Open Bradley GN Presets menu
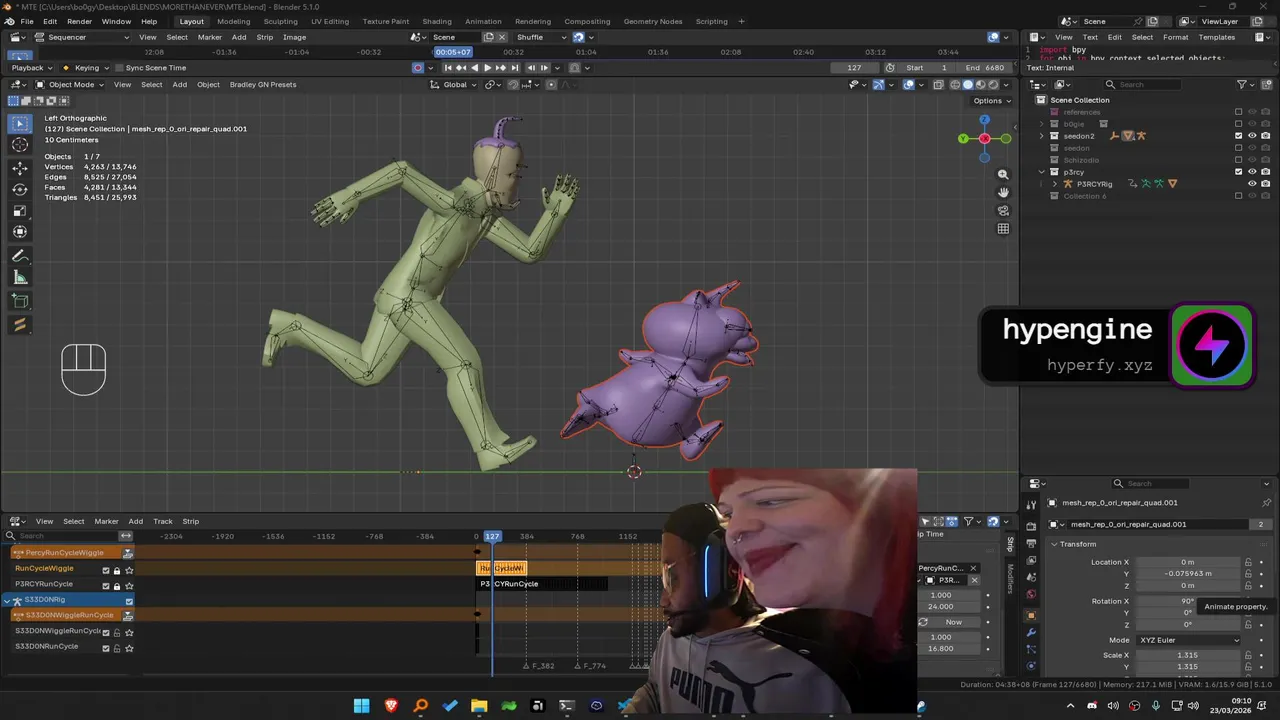 pyautogui.click(x=263, y=84)
